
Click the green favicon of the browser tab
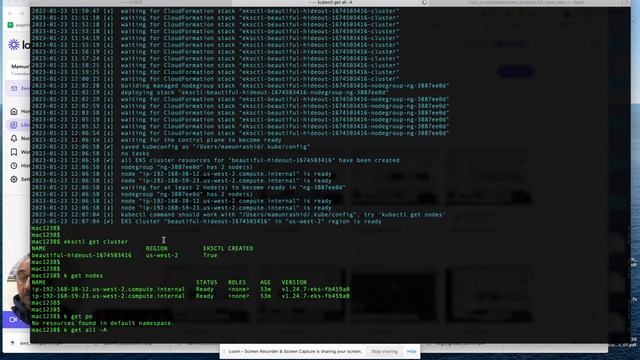tap(11, 25)
